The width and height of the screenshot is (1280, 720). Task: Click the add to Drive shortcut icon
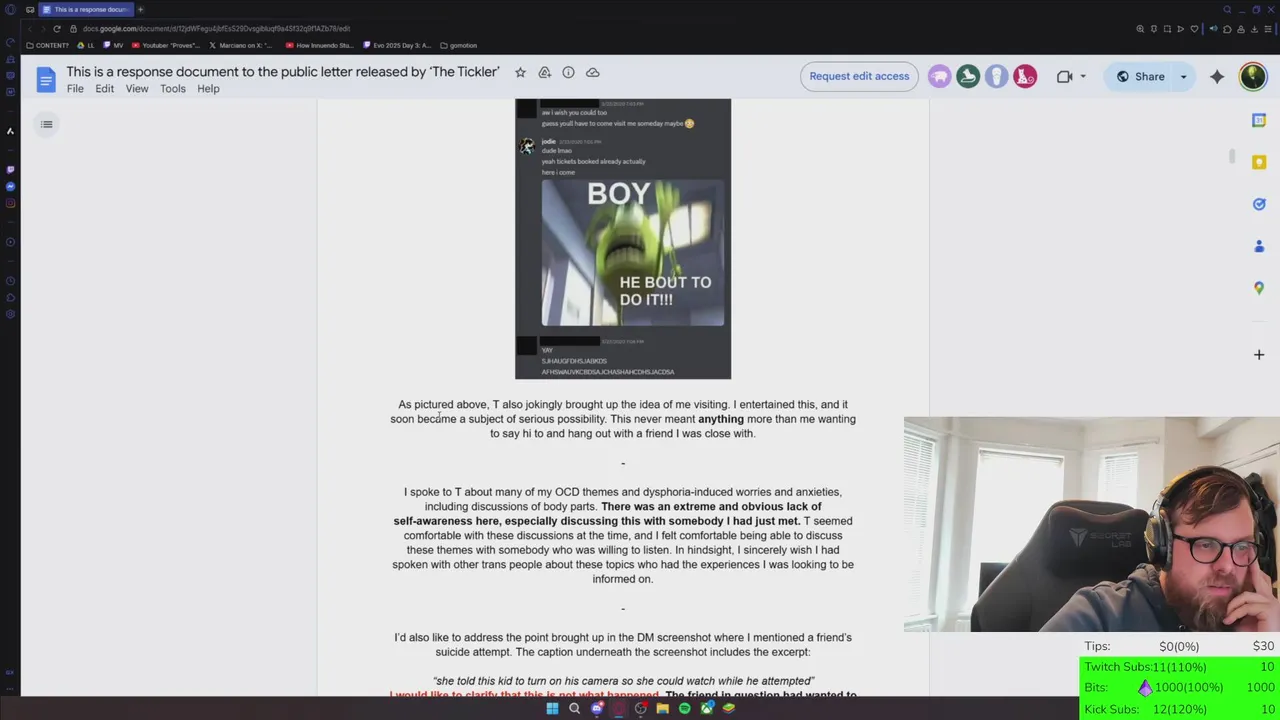coord(544,72)
